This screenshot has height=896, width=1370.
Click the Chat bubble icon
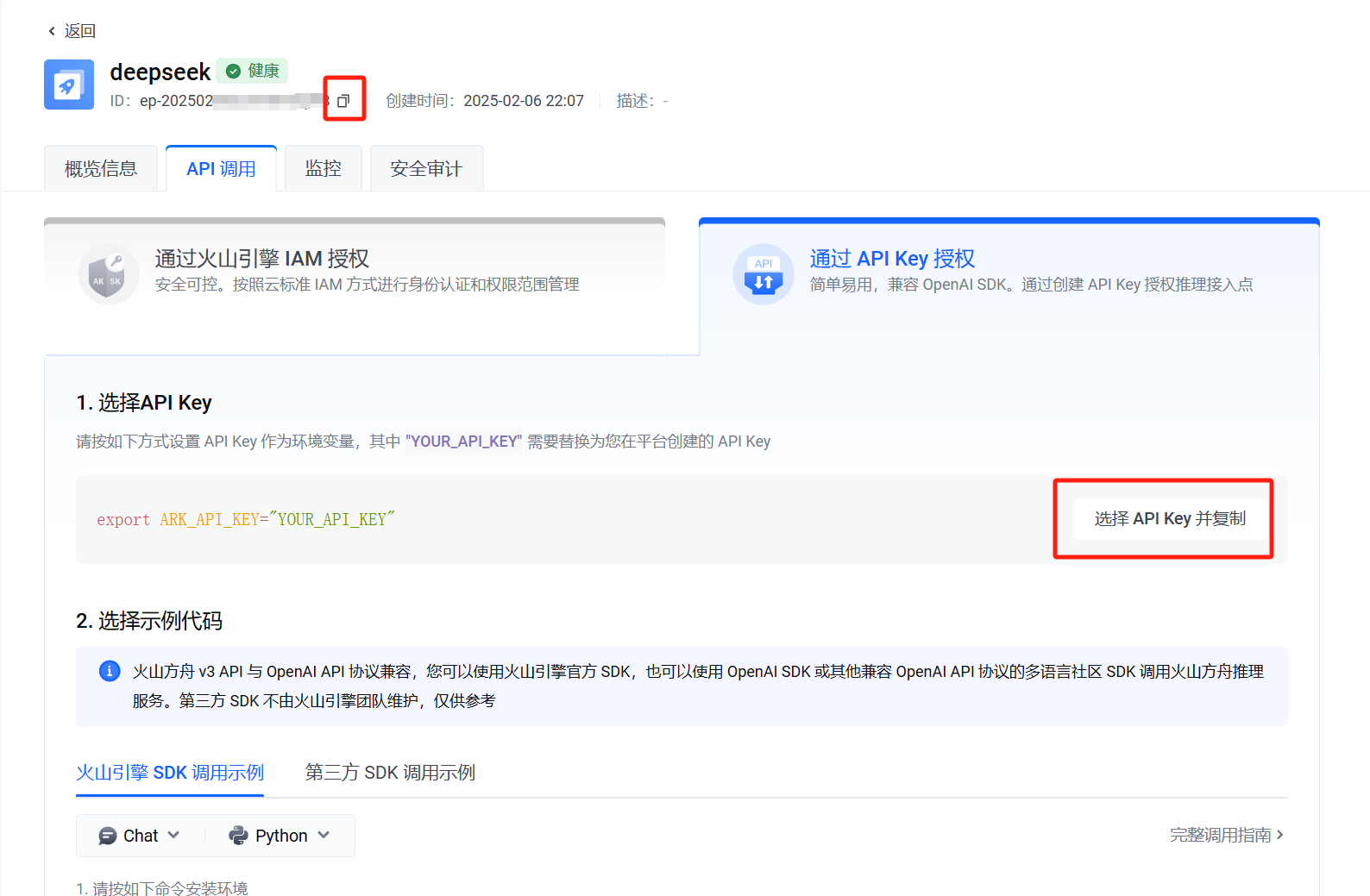[108, 836]
